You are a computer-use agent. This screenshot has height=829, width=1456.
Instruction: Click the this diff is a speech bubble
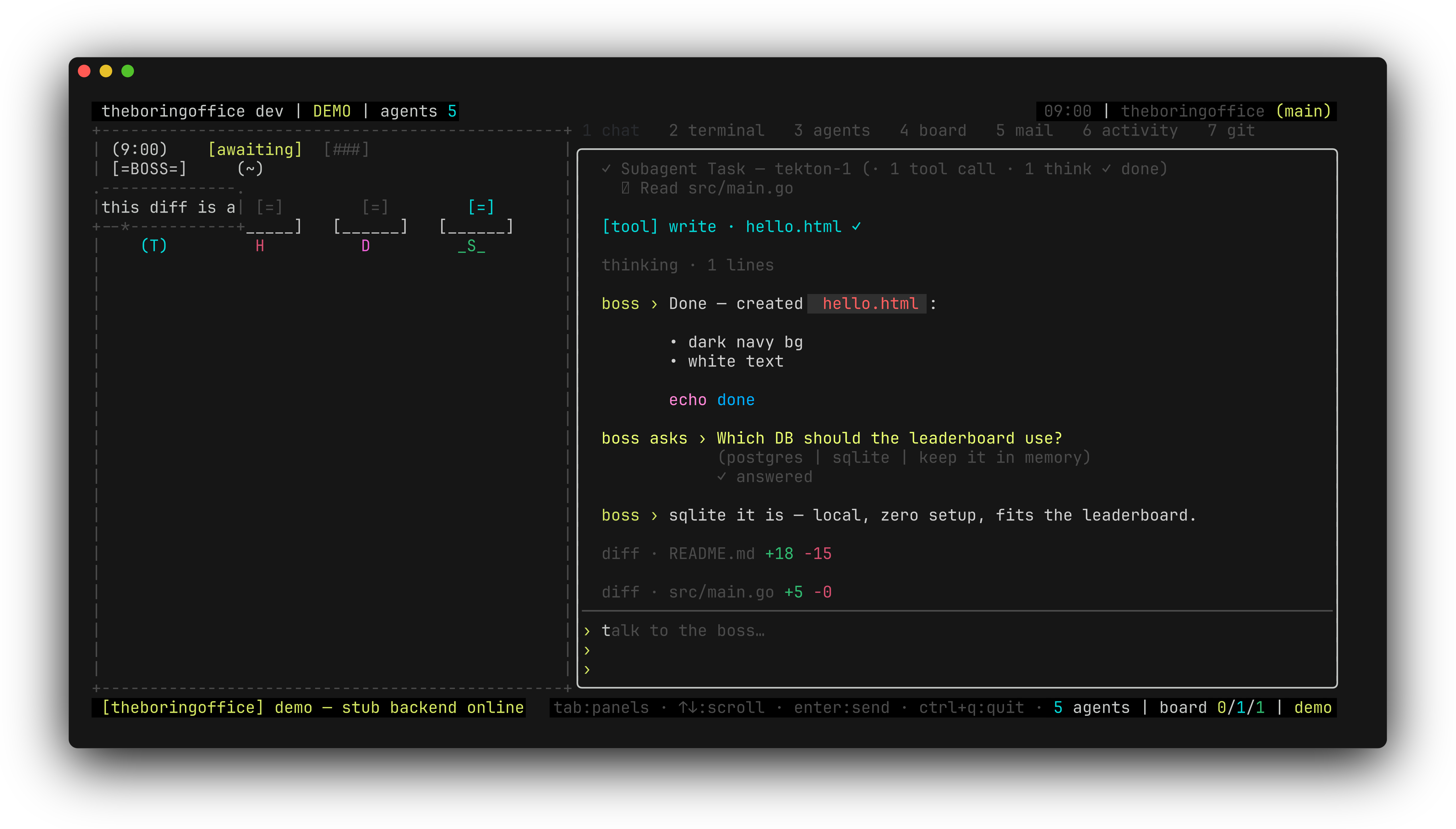[169, 207]
